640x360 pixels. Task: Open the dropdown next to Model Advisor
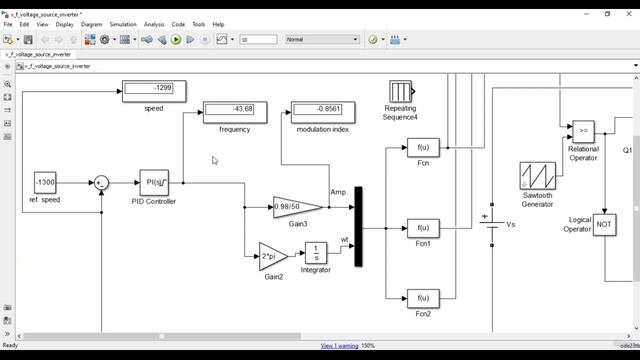[383, 40]
